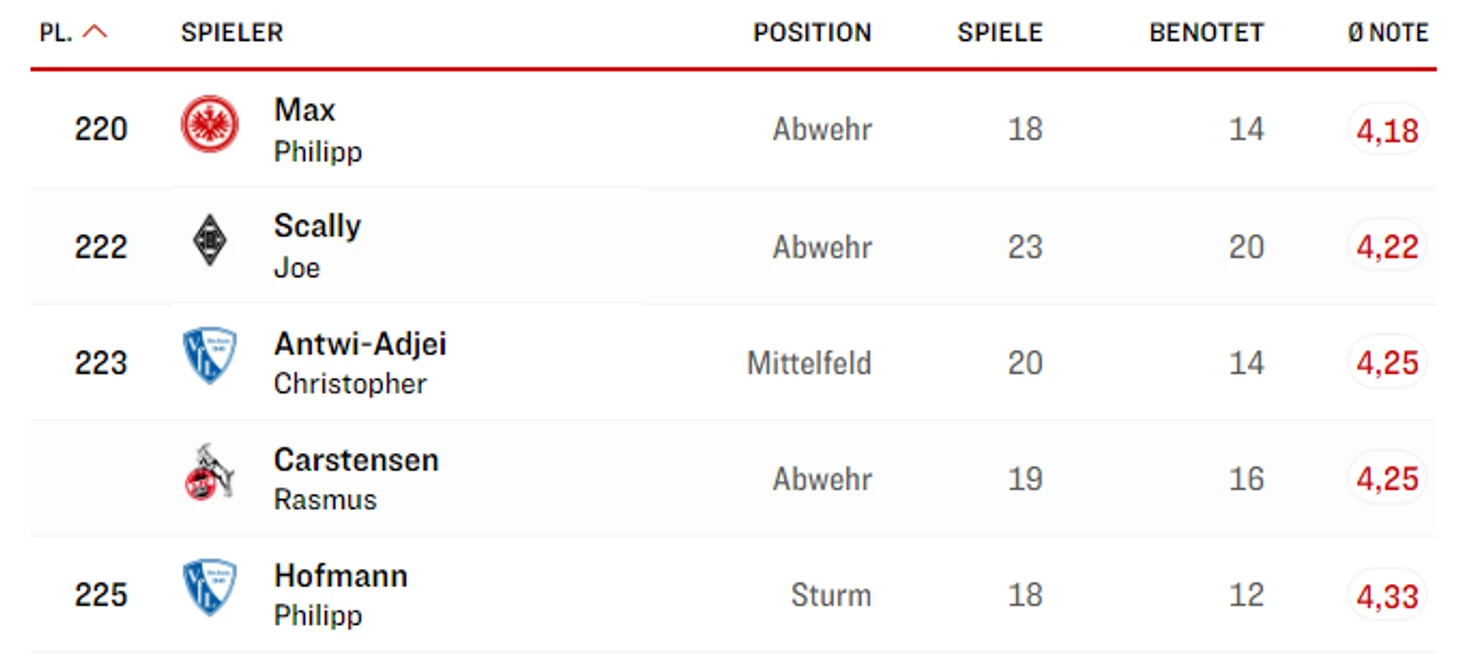Screen dimensions: 1460x659
Task: Toggle the PL. sort arrow
Action: click(x=95, y=32)
